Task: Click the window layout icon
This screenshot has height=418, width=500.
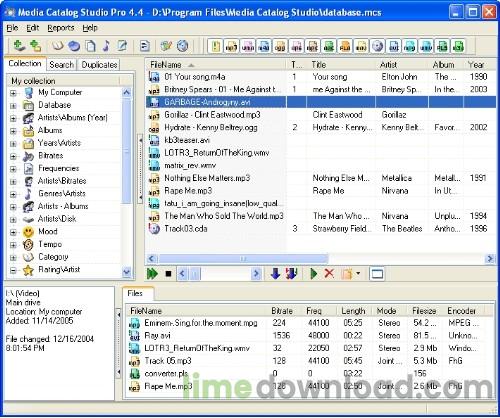Action: click(377, 274)
